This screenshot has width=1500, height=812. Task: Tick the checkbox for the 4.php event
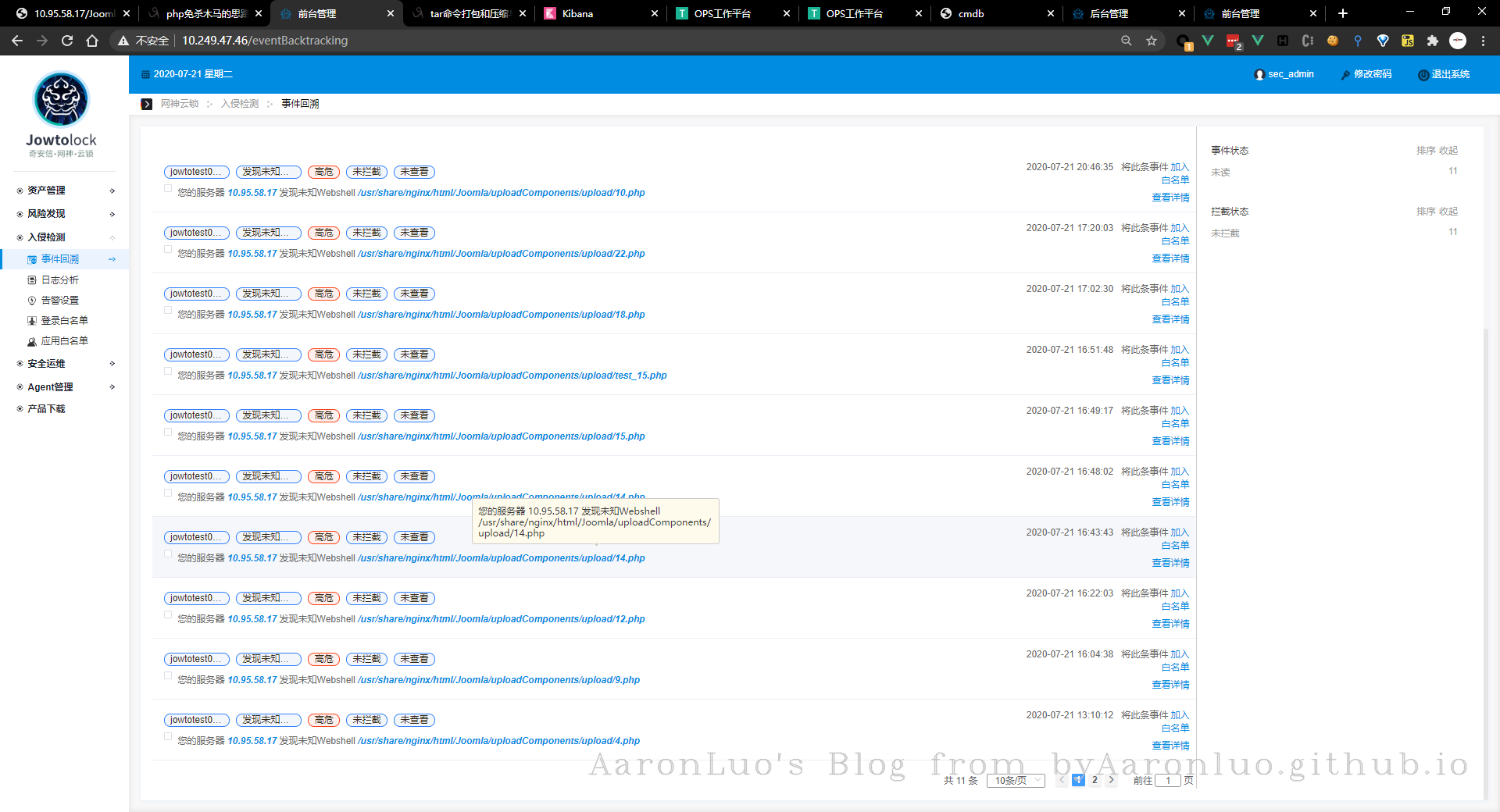(168, 737)
